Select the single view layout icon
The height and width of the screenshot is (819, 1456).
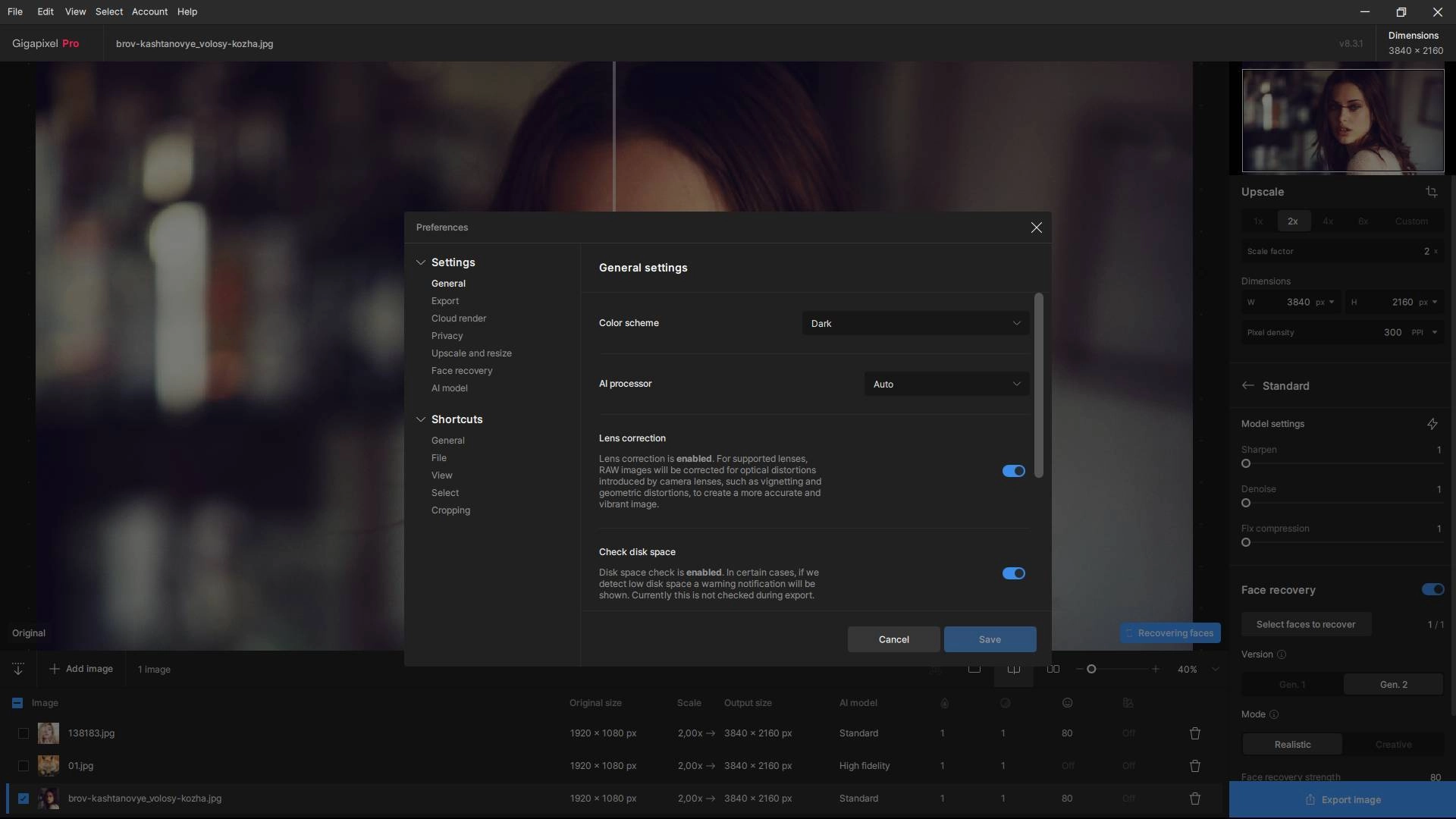[x=974, y=669]
